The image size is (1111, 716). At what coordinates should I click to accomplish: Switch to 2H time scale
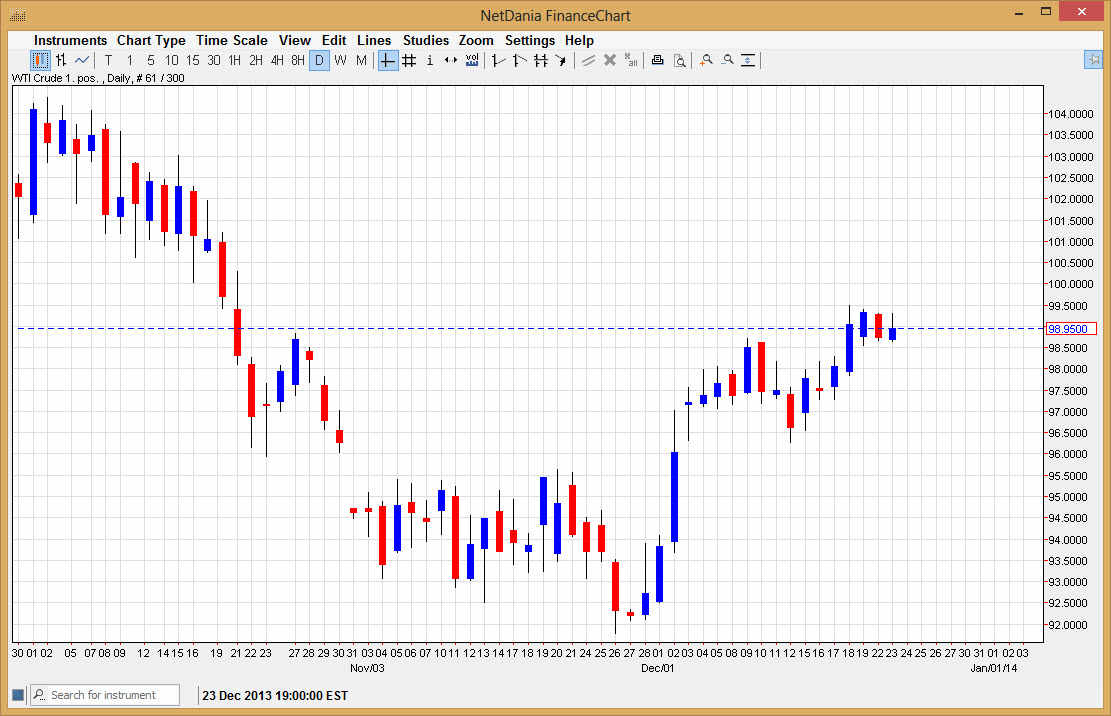pos(256,60)
